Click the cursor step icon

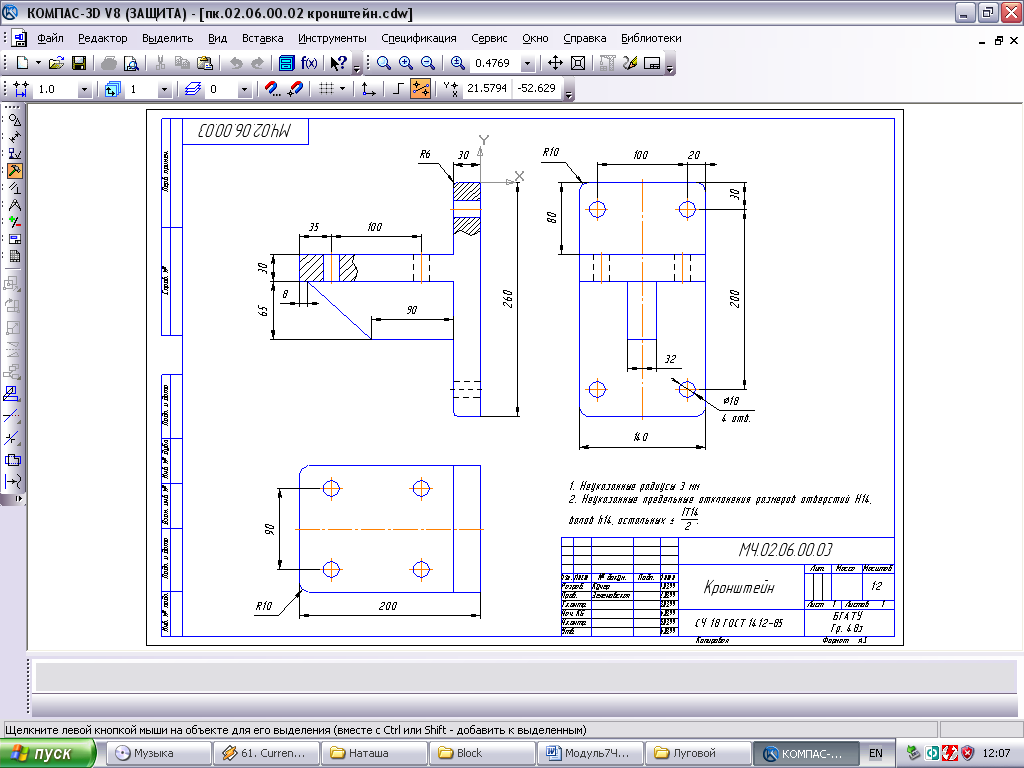click(x=21, y=89)
